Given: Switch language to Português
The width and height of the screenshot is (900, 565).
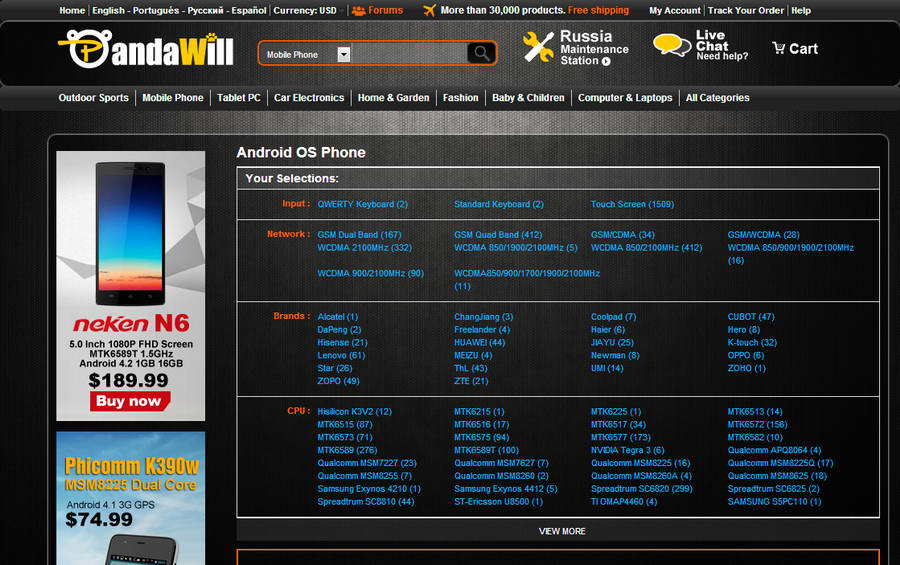Looking at the screenshot, I should (x=156, y=10).
